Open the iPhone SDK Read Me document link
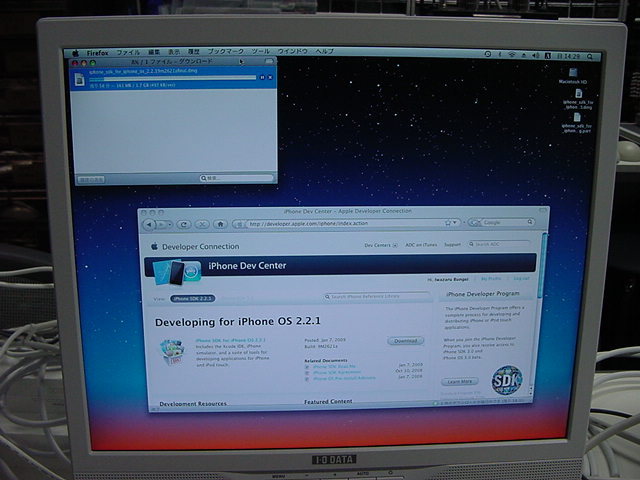This screenshot has height=480, width=640. pos(334,367)
